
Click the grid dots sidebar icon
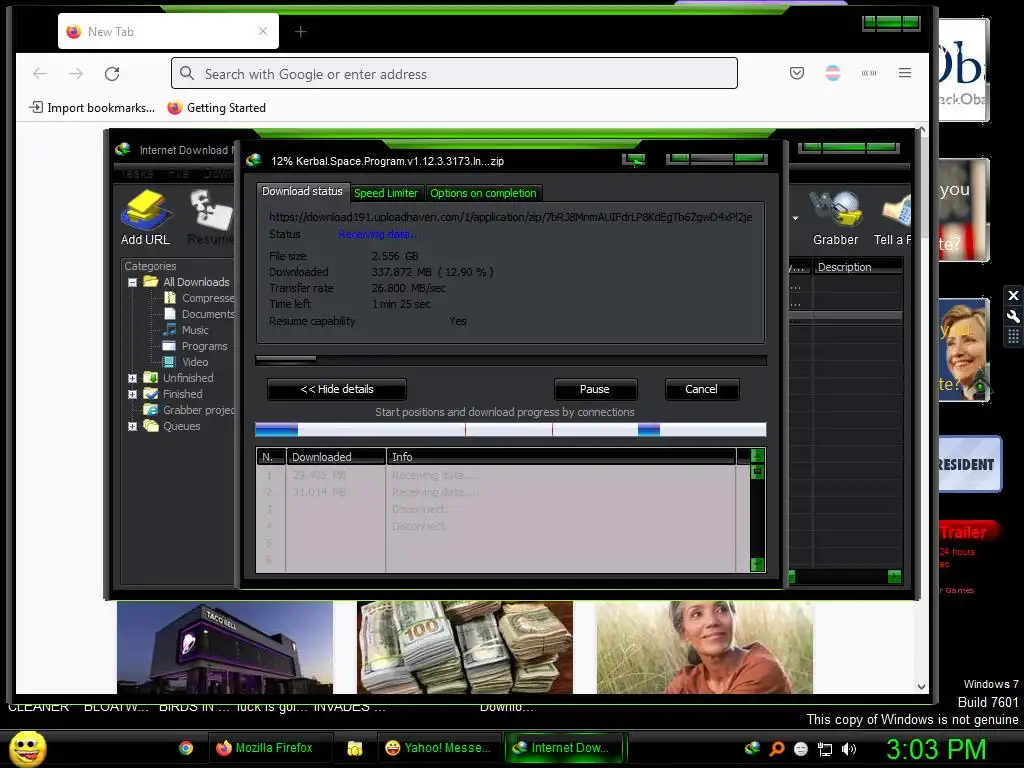click(x=1013, y=337)
